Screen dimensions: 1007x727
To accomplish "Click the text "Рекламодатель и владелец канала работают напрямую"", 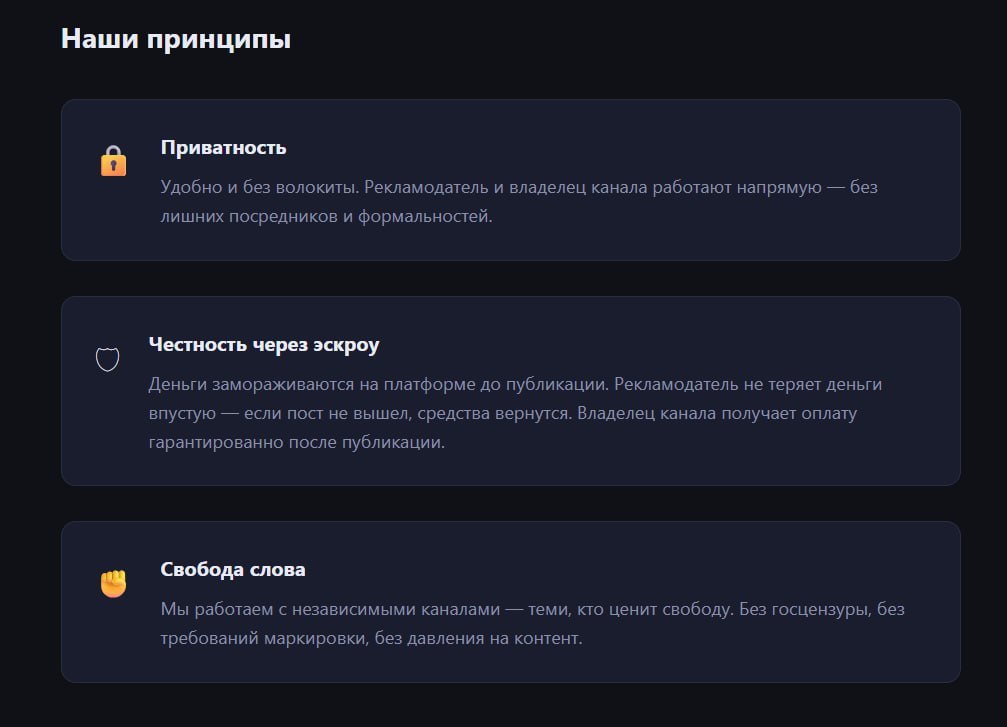I will coord(590,187).
